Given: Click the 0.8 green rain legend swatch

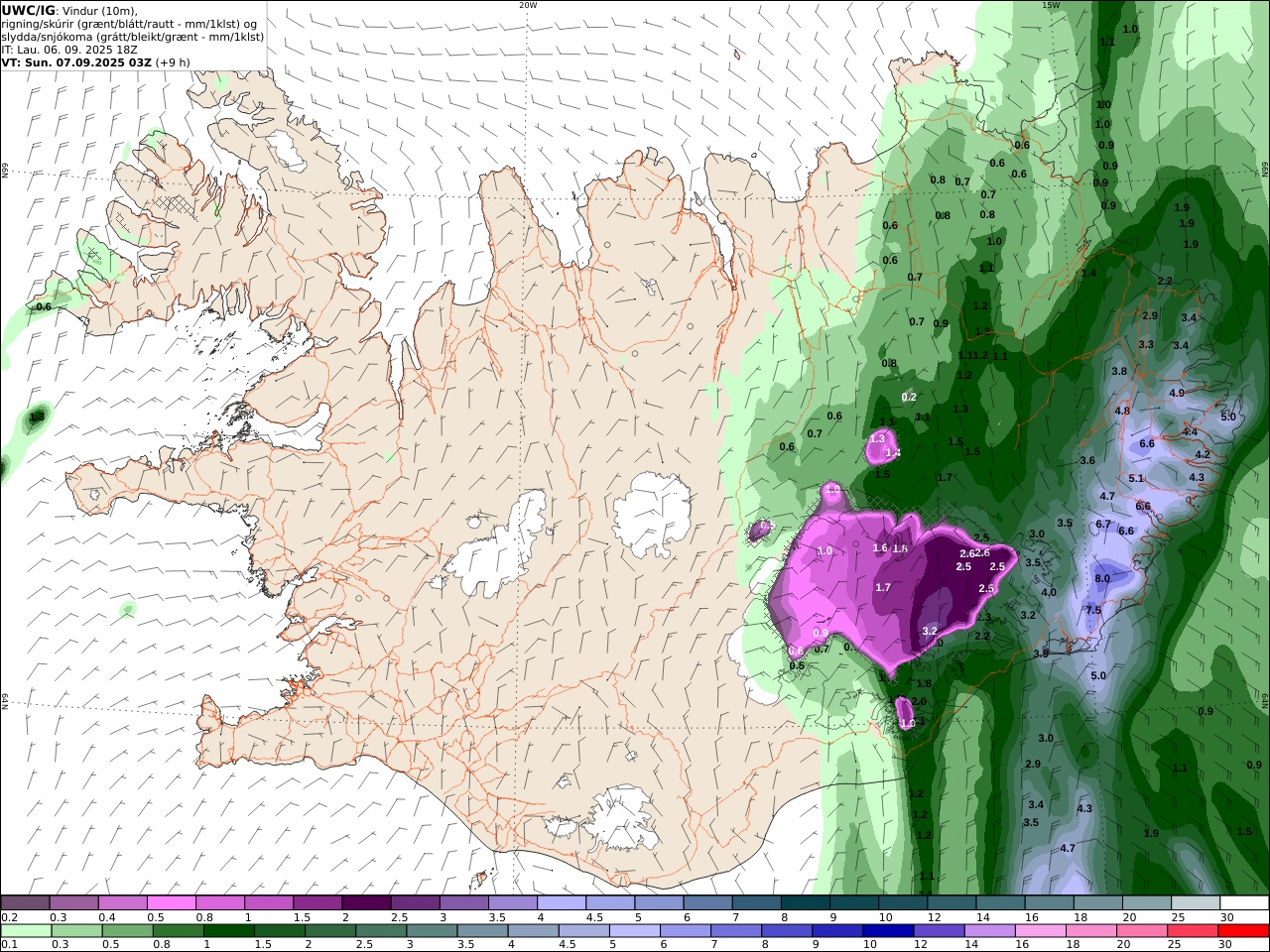Looking at the screenshot, I should click(179, 931).
